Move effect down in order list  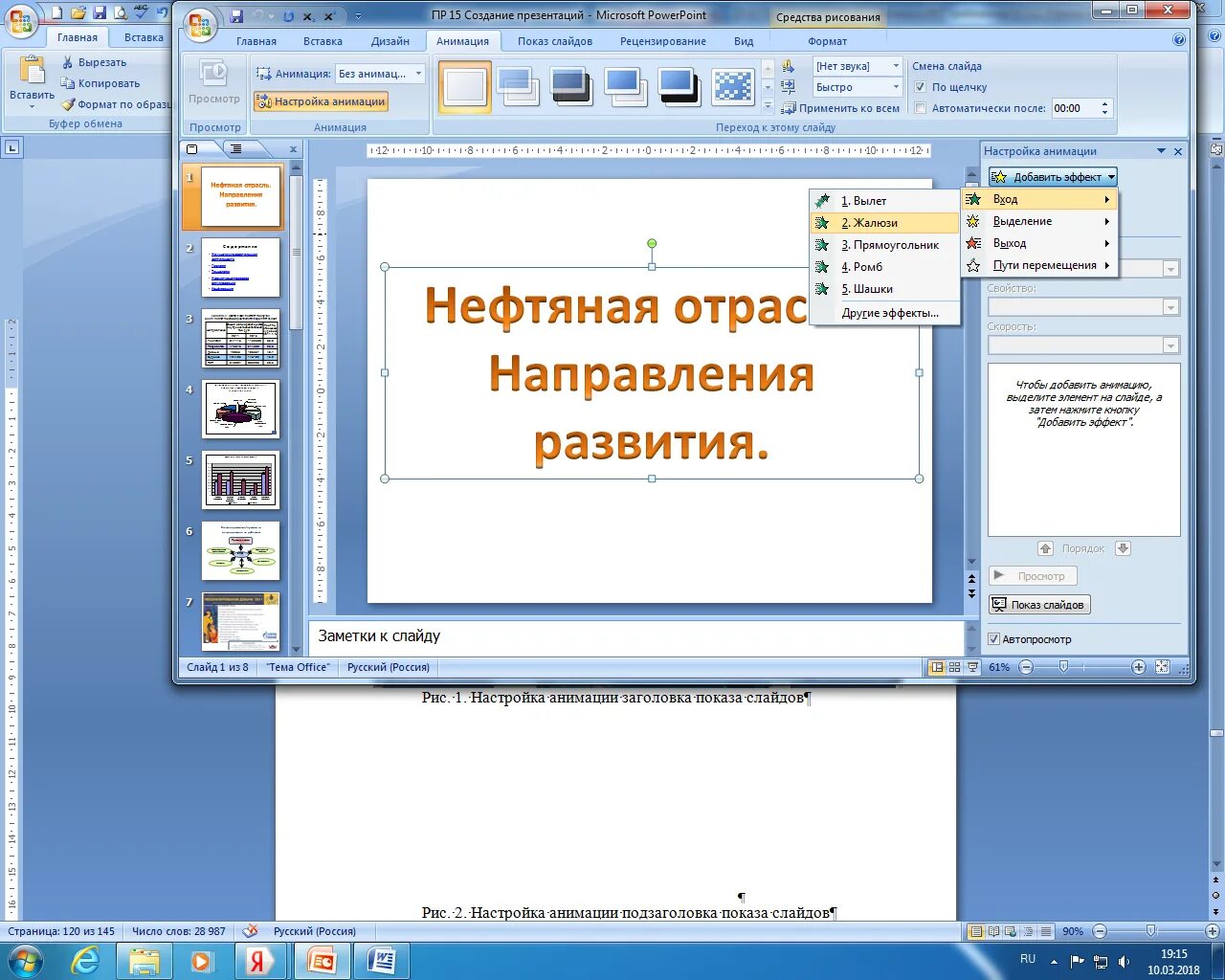[x=1124, y=548]
